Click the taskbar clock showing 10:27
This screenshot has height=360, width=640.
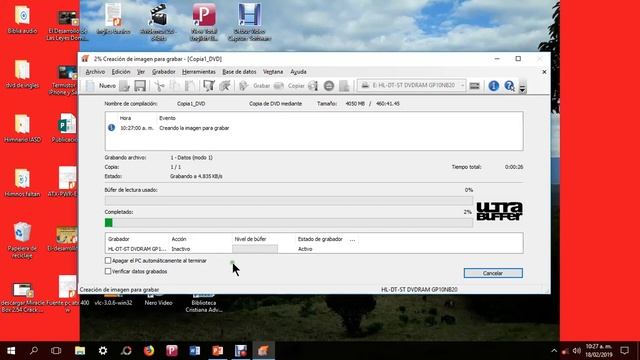pos(599,351)
